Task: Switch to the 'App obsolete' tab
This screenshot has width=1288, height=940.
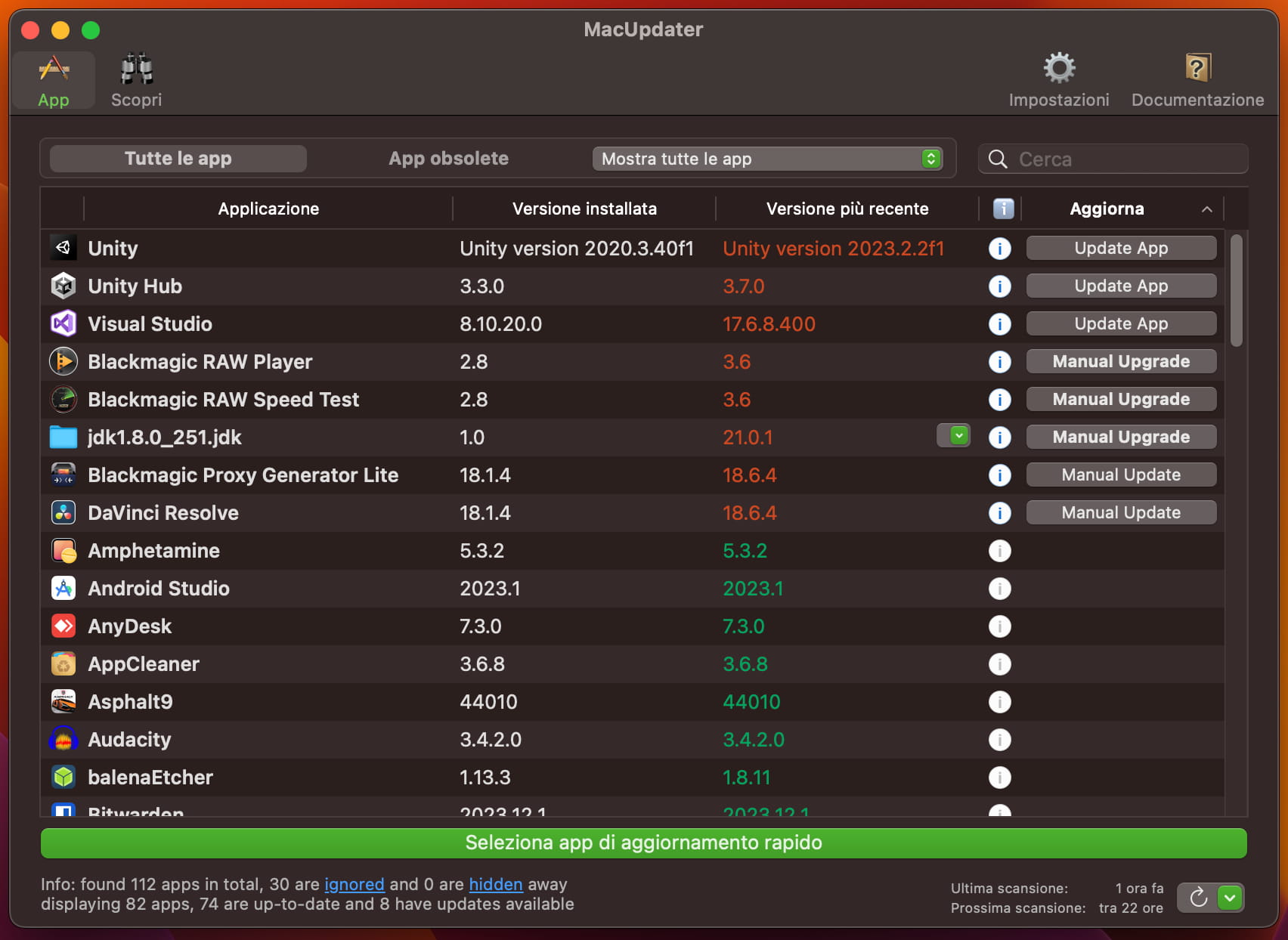Action: click(448, 158)
